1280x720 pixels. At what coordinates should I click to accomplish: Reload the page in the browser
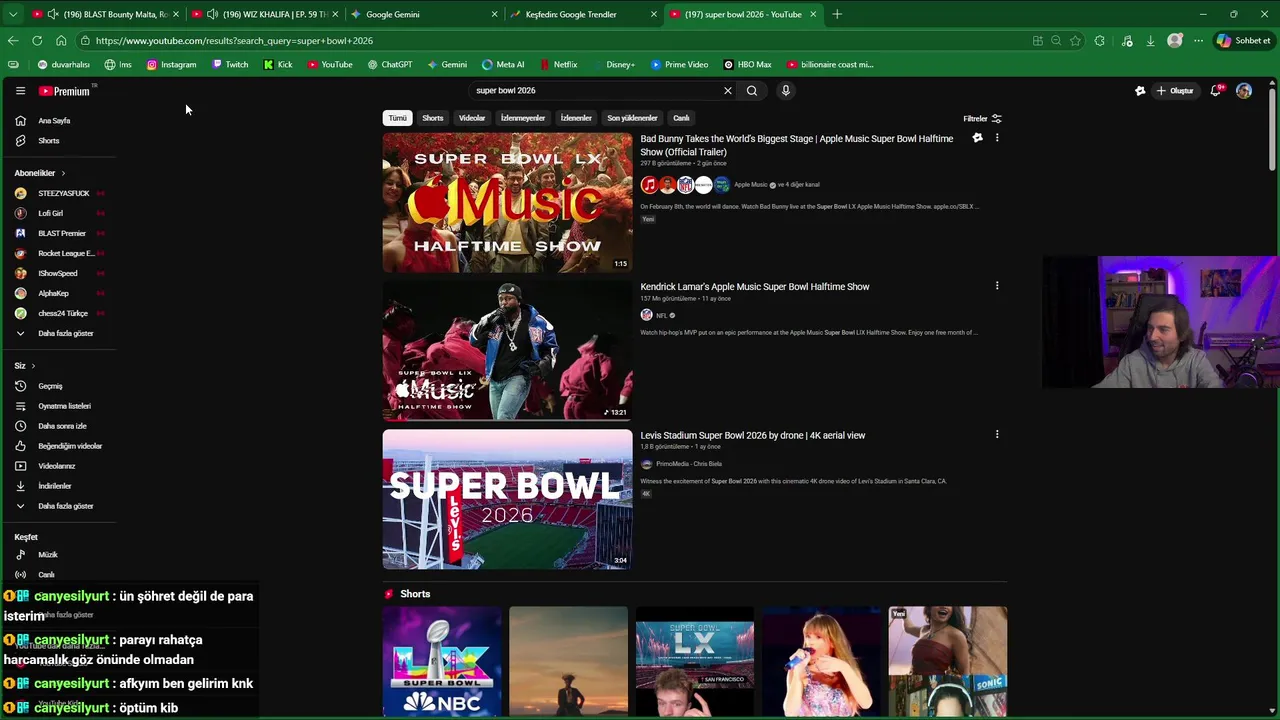point(37,41)
